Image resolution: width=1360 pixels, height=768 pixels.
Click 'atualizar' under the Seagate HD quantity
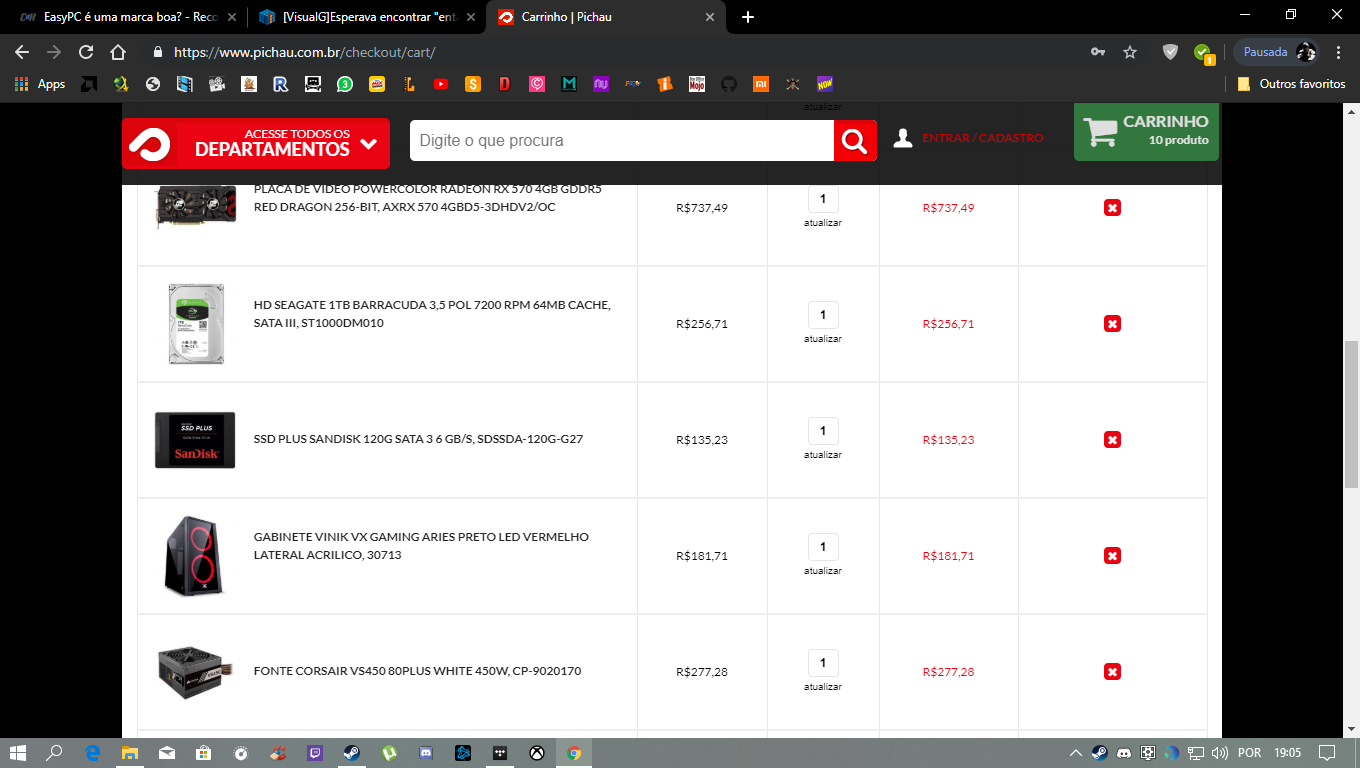pyautogui.click(x=823, y=339)
